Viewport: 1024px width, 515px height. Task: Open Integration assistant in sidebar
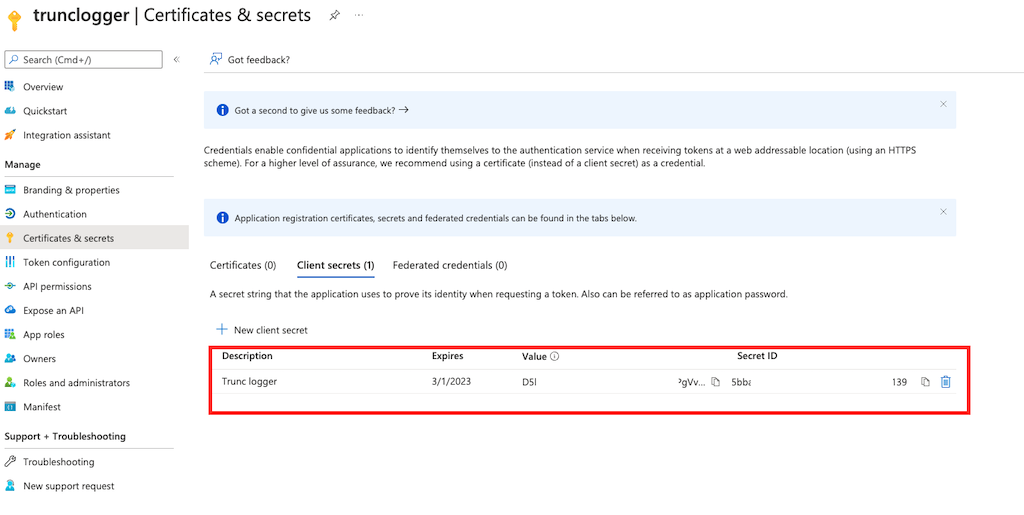click(67, 135)
